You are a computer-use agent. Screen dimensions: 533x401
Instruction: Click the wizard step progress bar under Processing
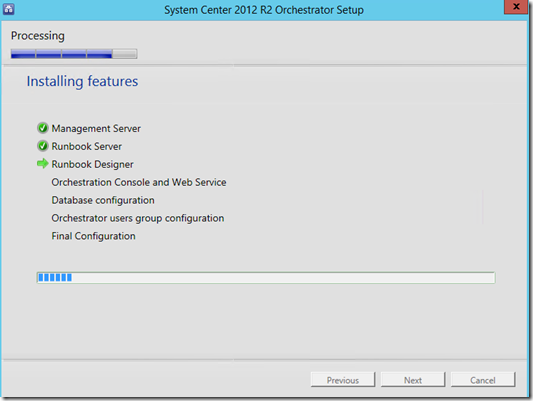click(74, 54)
